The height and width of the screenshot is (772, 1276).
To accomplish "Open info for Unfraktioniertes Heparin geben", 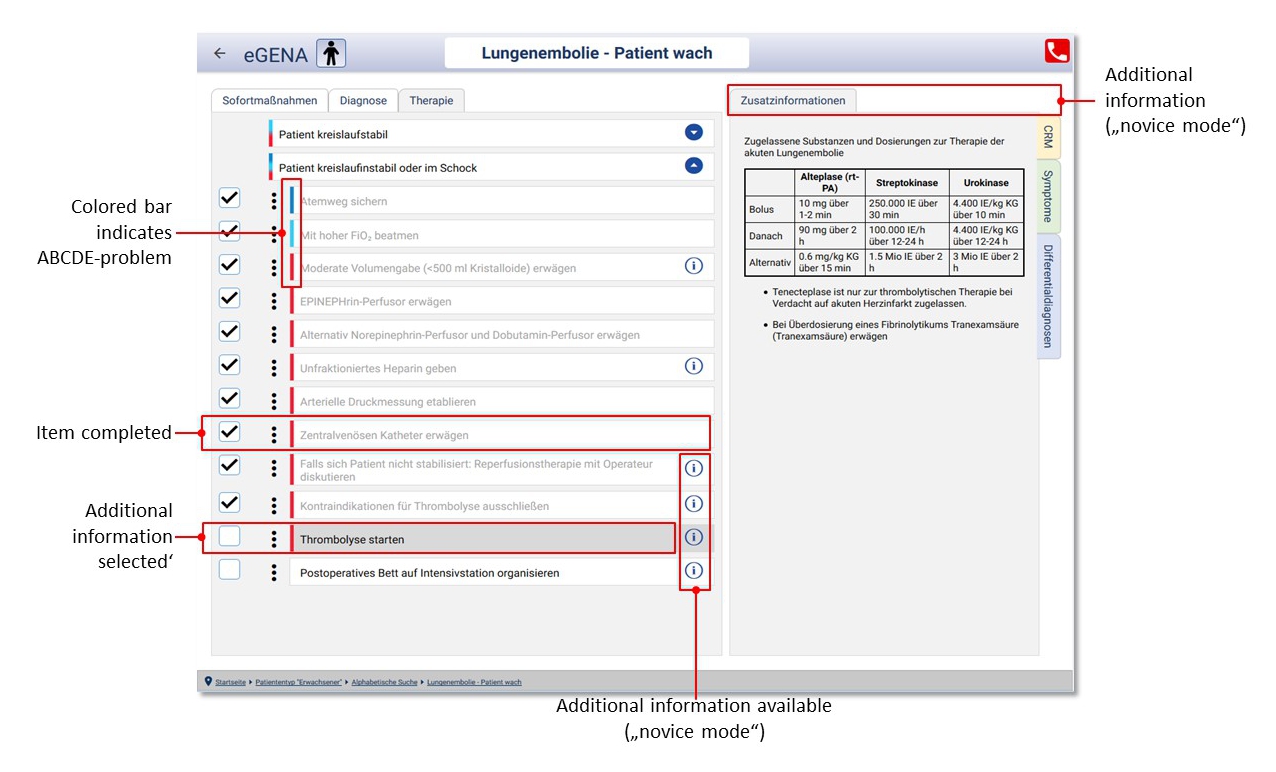I will (693, 366).
